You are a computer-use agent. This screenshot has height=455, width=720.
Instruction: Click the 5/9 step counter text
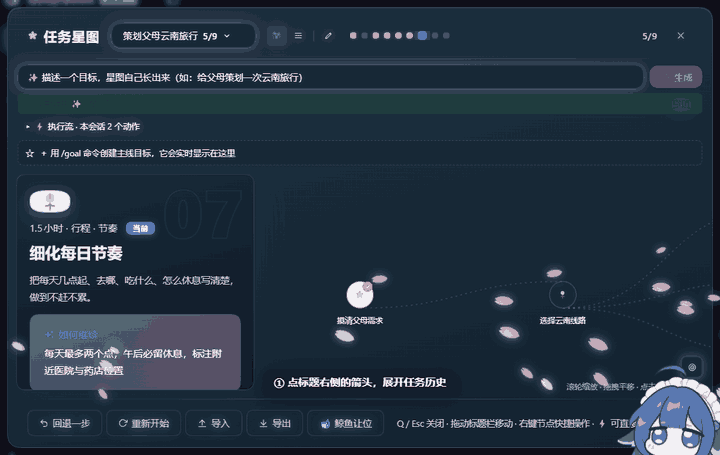coord(649,36)
